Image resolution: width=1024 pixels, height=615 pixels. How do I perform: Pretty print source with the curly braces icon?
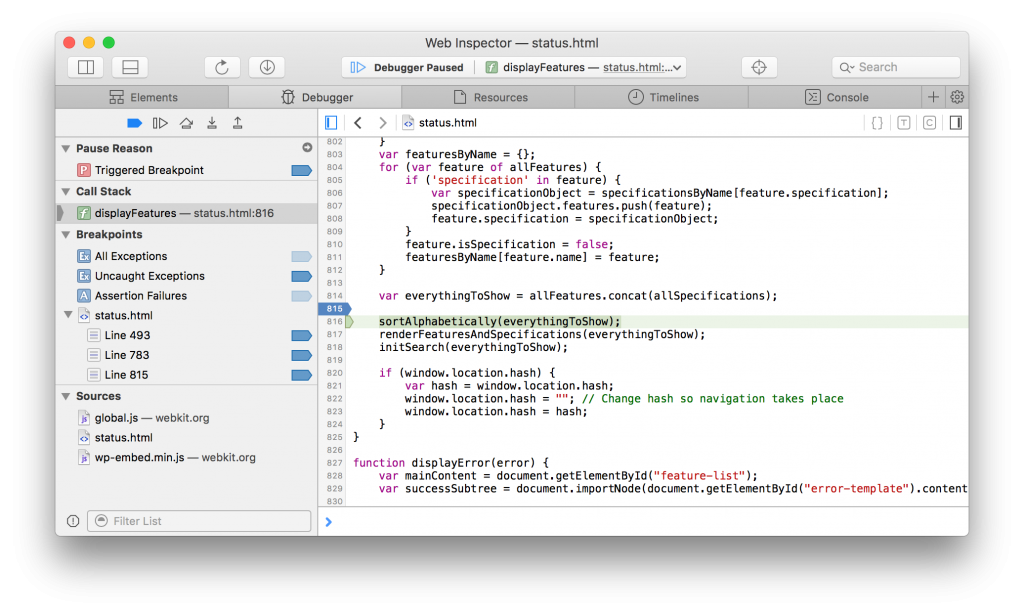tap(877, 123)
